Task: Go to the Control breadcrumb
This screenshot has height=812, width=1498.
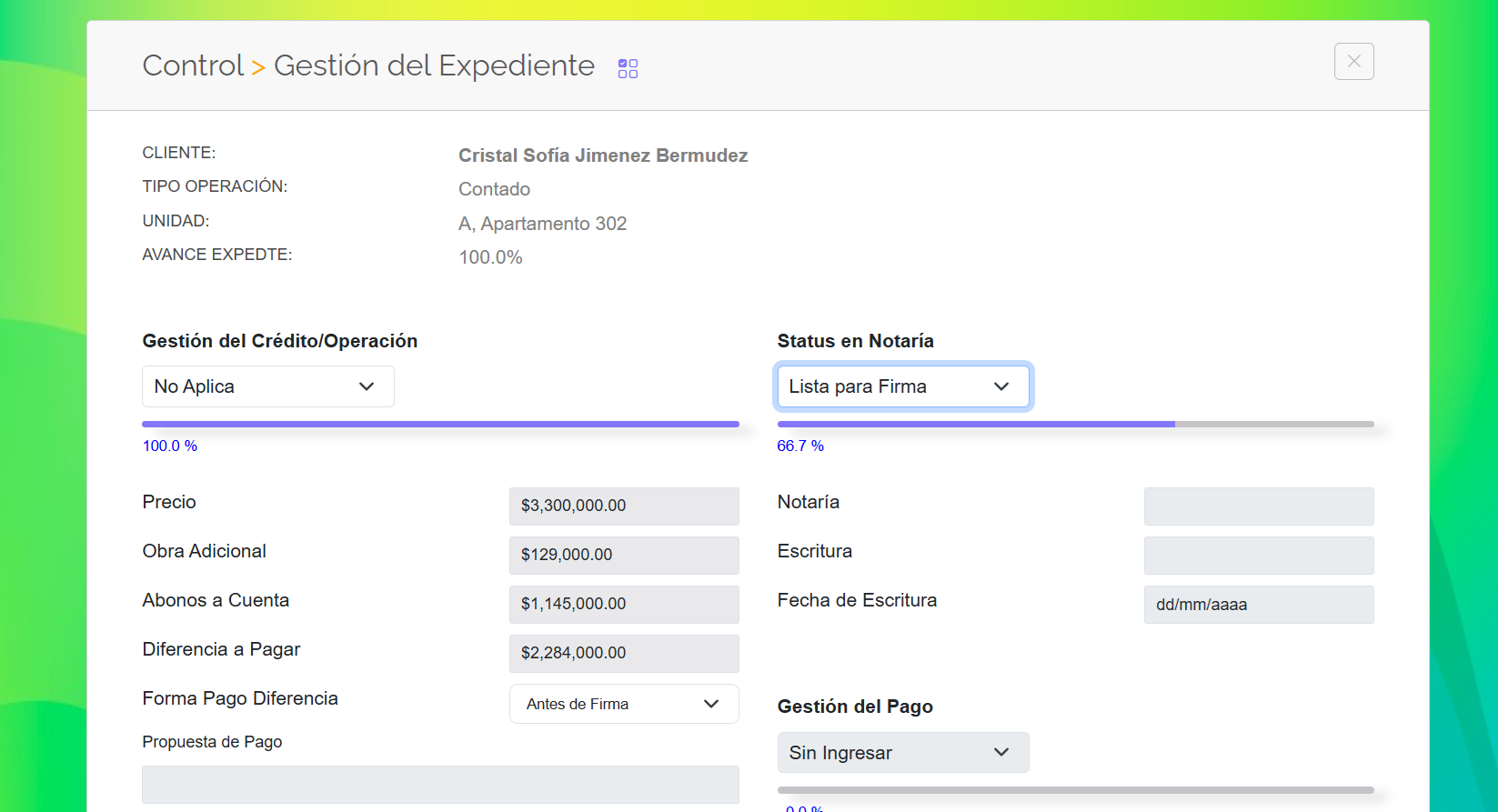Action: coord(193,65)
